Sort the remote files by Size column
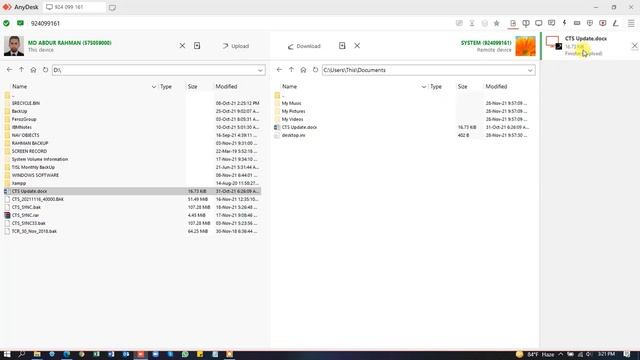The image size is (640, 360). [x=462, y=87]
